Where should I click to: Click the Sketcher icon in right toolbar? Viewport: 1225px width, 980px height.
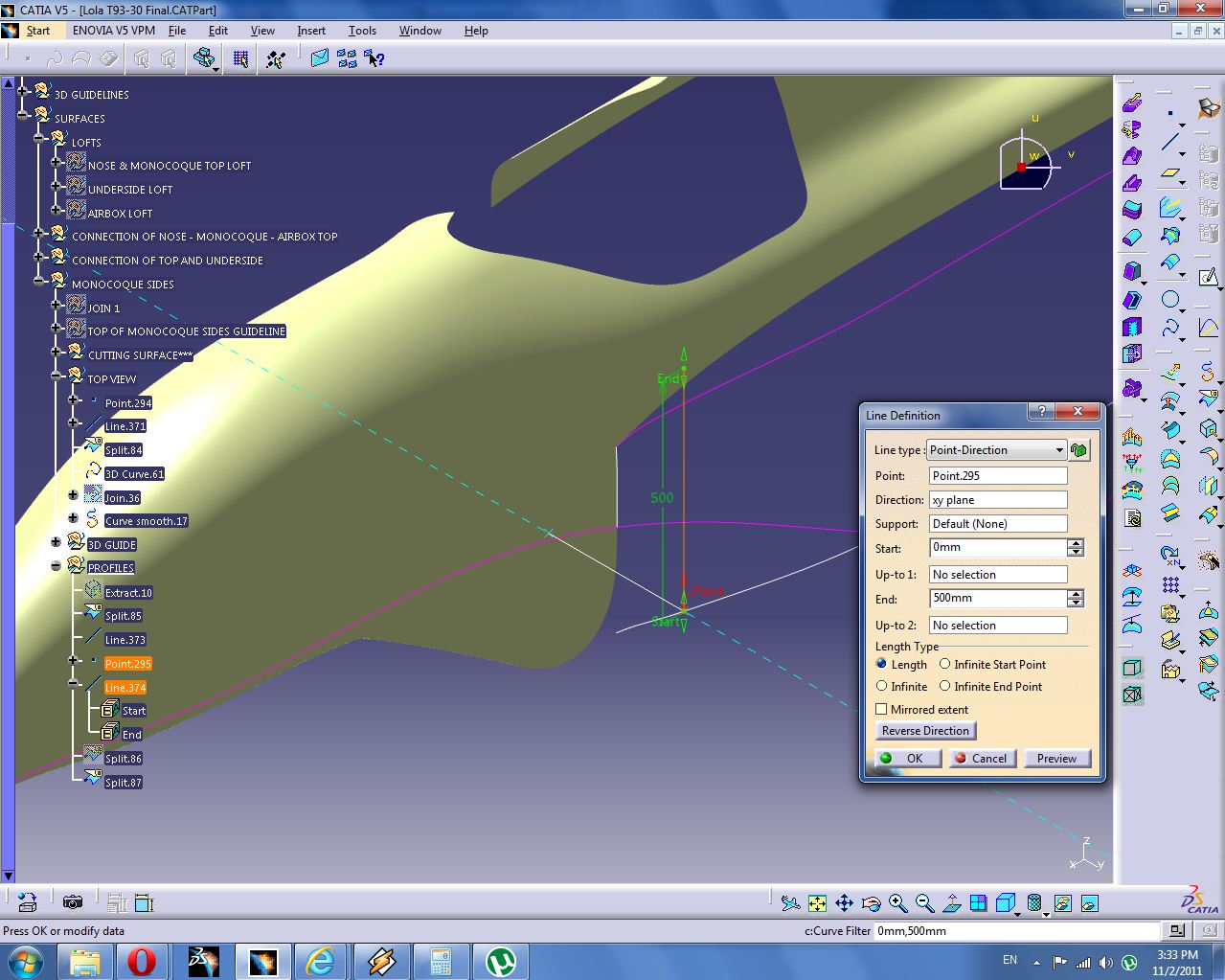coord(1209,278)
